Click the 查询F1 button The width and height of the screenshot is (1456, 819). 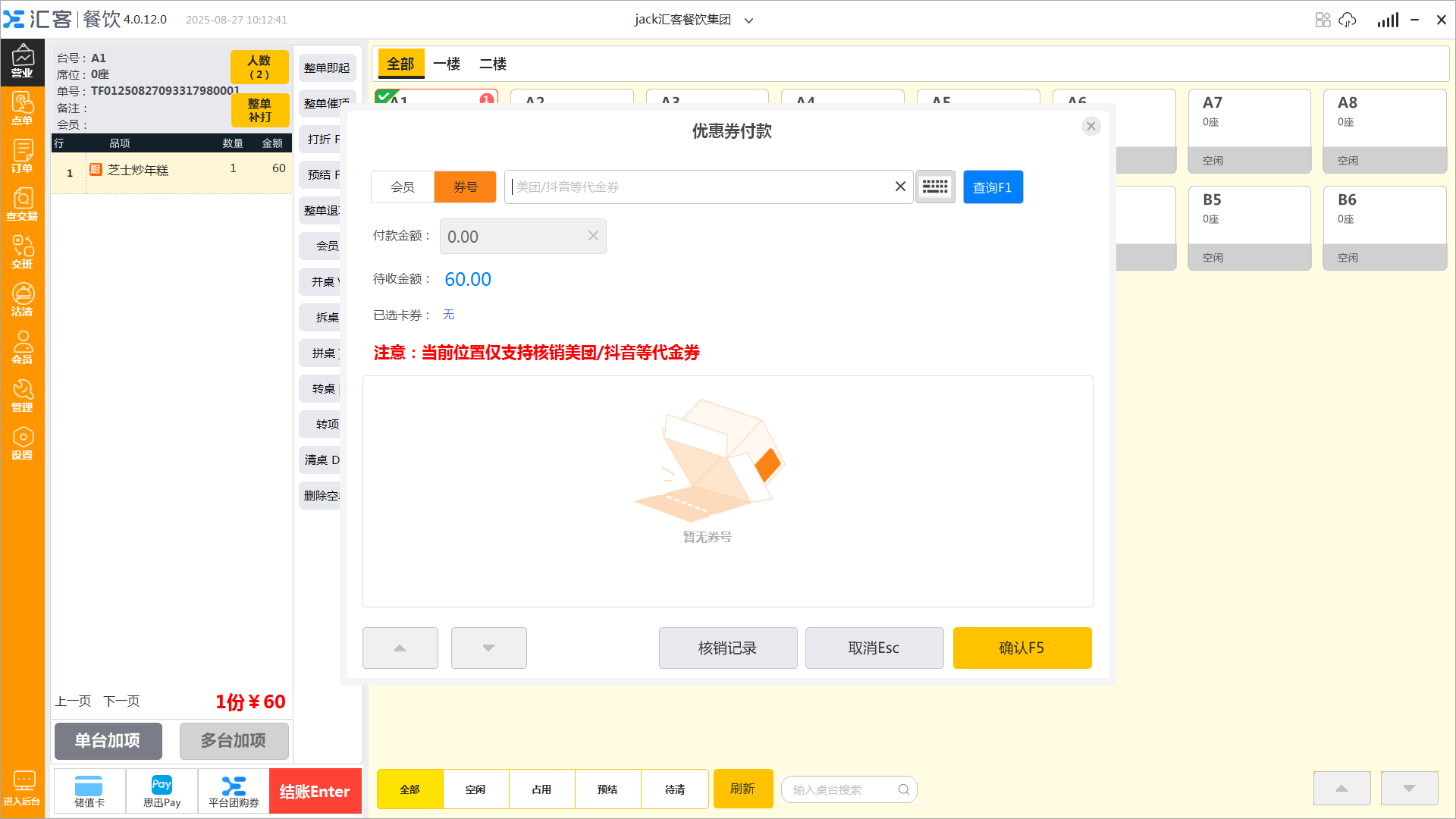tap(992, 187)
